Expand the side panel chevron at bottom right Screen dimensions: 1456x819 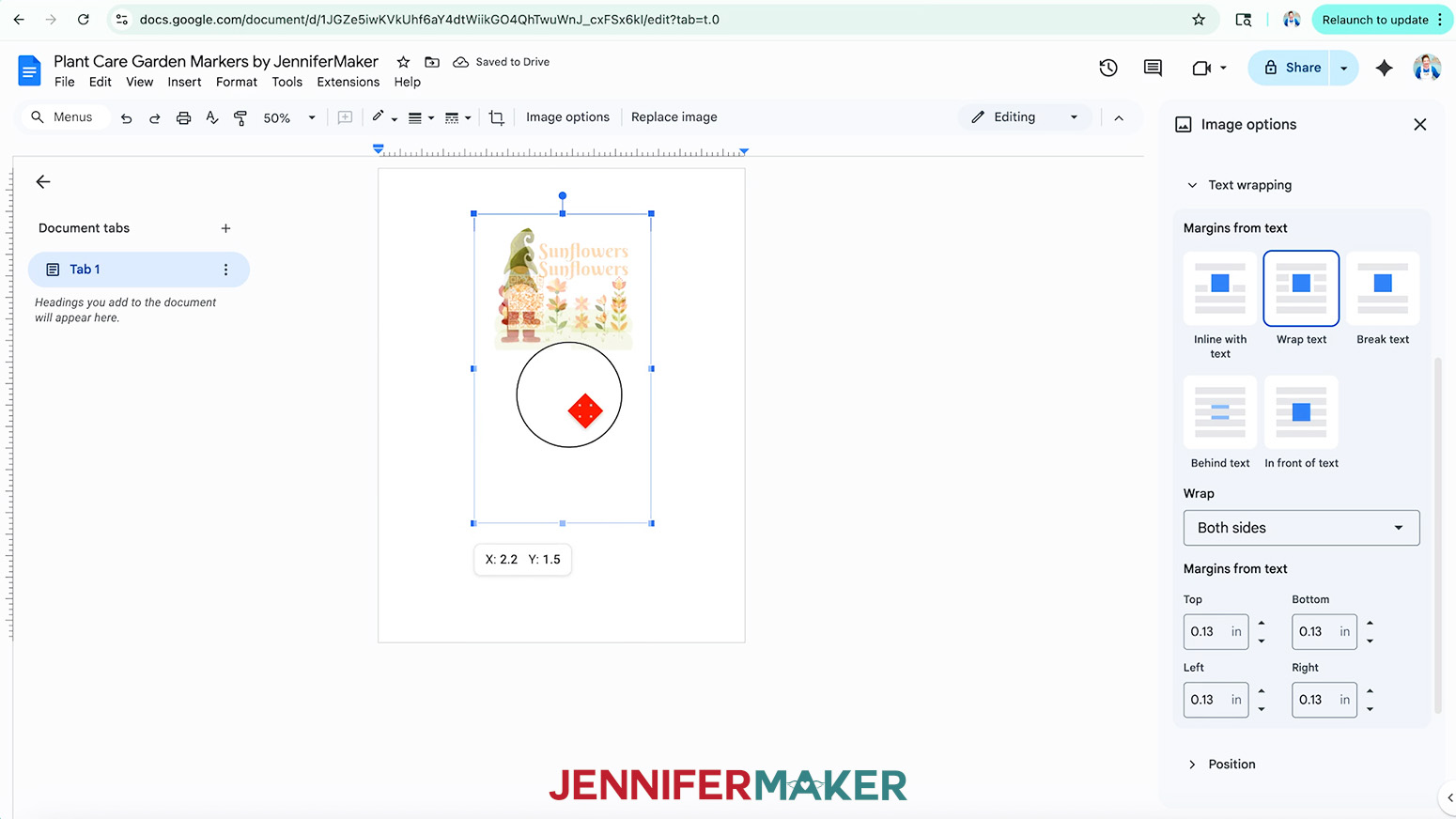(x=1449, y=797)
